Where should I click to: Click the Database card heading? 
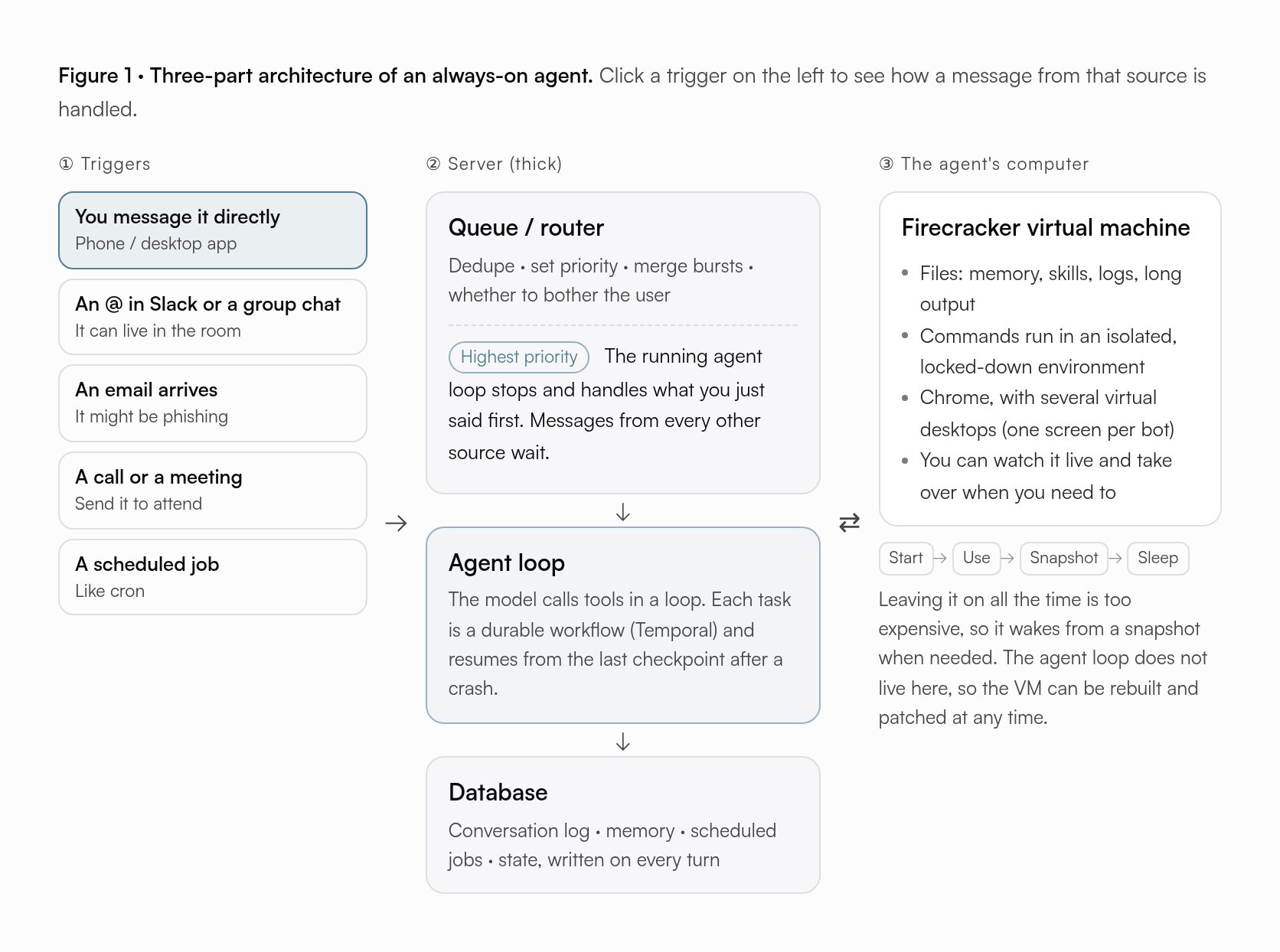498,792
